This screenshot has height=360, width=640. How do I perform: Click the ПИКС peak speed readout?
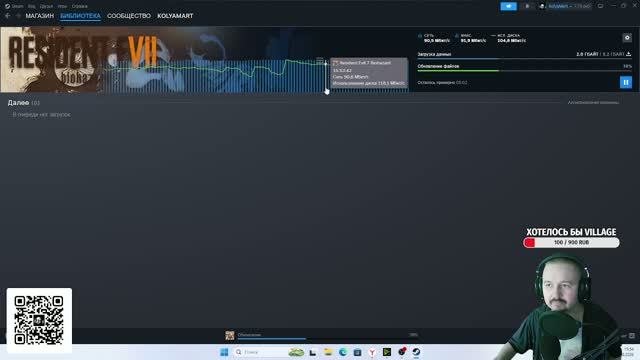[471, 38]
